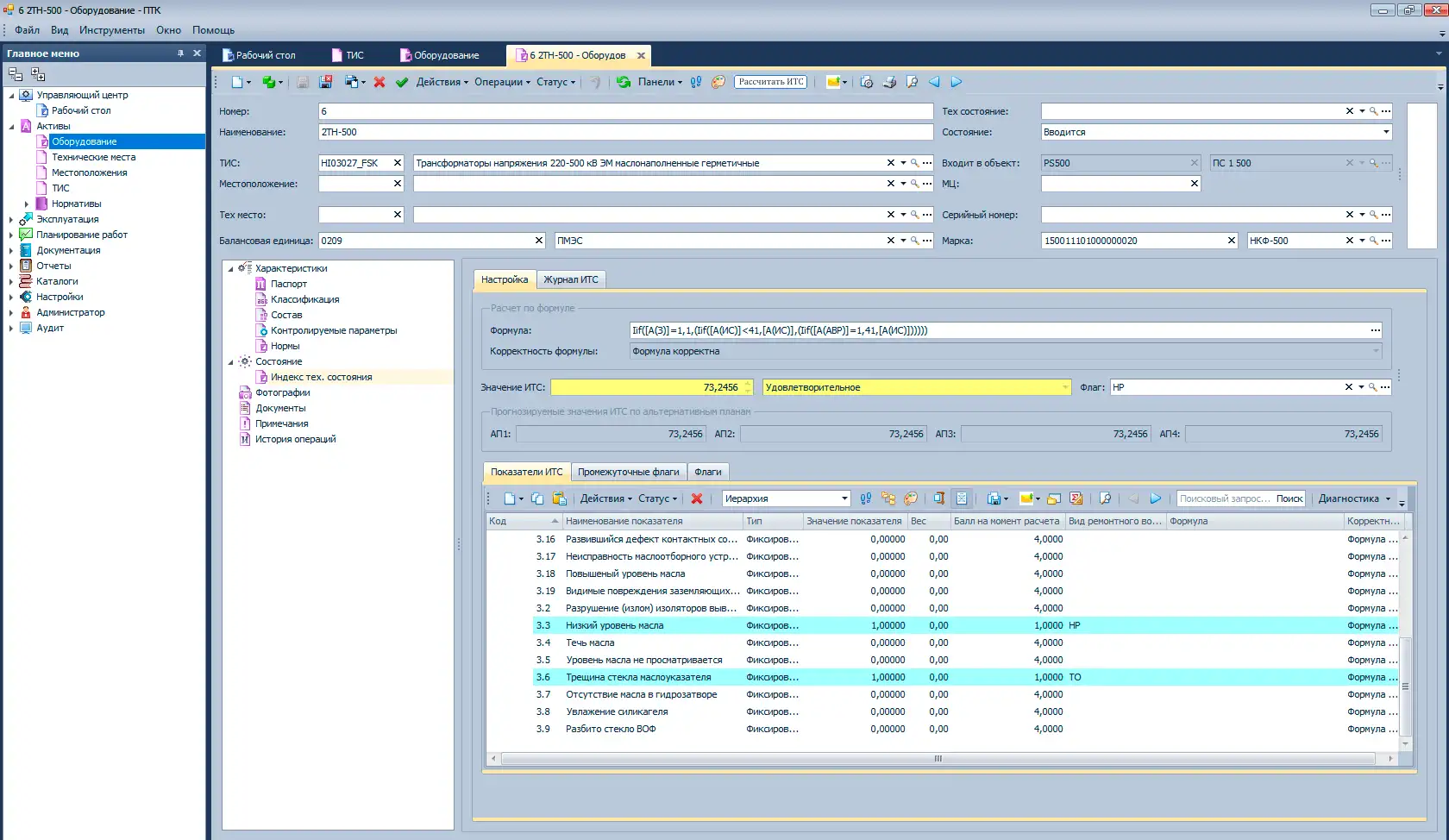Click the green checkmark icon in main toolbar
This screenshot has height=840, width=1449.
click(402, 83)
